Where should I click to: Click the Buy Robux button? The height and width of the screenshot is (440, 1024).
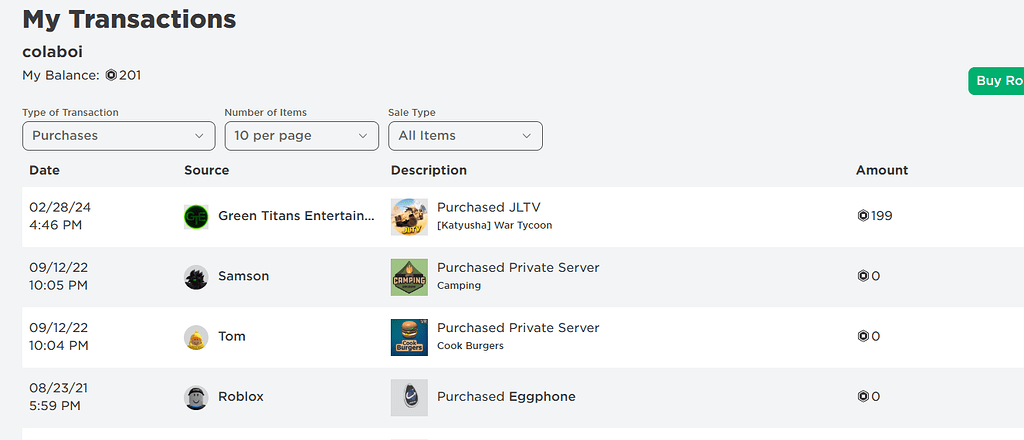[996, 81]
